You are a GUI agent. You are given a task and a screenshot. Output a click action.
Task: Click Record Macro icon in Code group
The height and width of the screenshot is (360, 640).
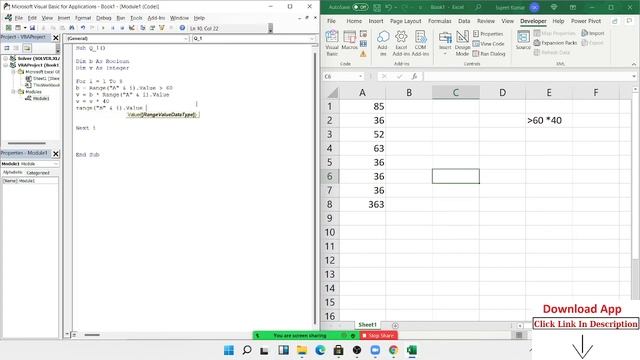coord(363,33)
